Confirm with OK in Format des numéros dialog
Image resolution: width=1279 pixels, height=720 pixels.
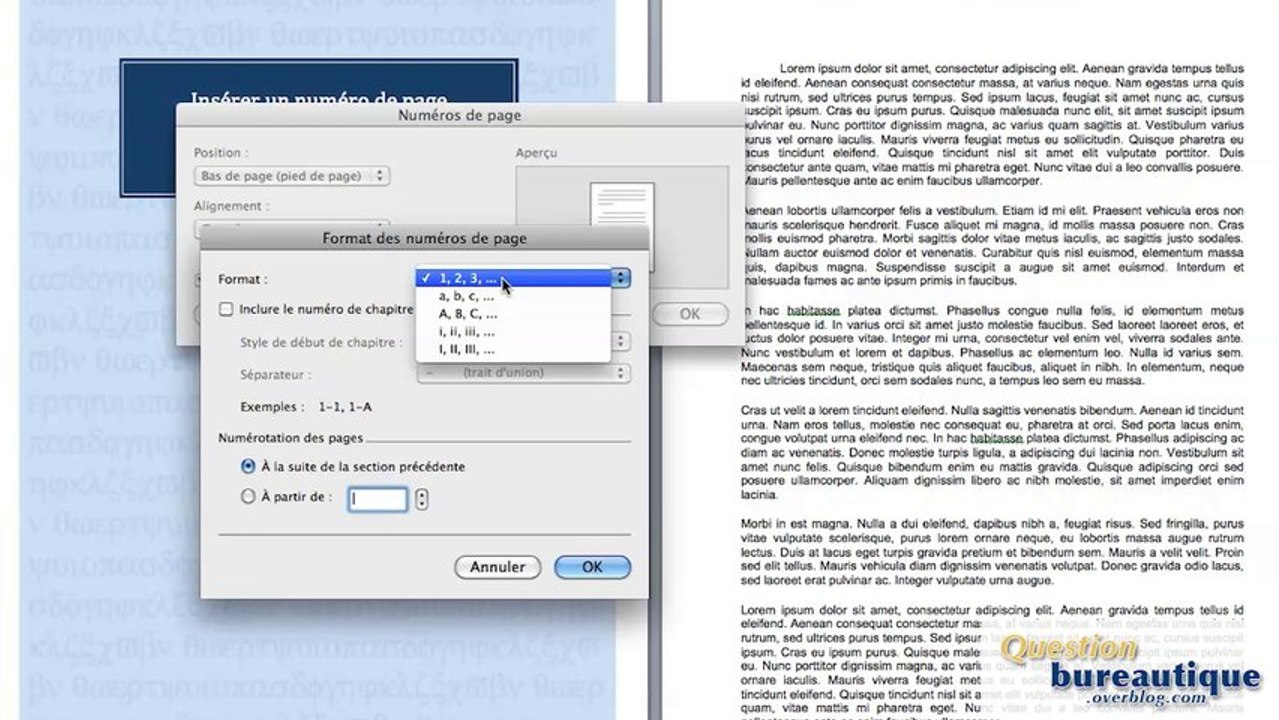(592, 567)
